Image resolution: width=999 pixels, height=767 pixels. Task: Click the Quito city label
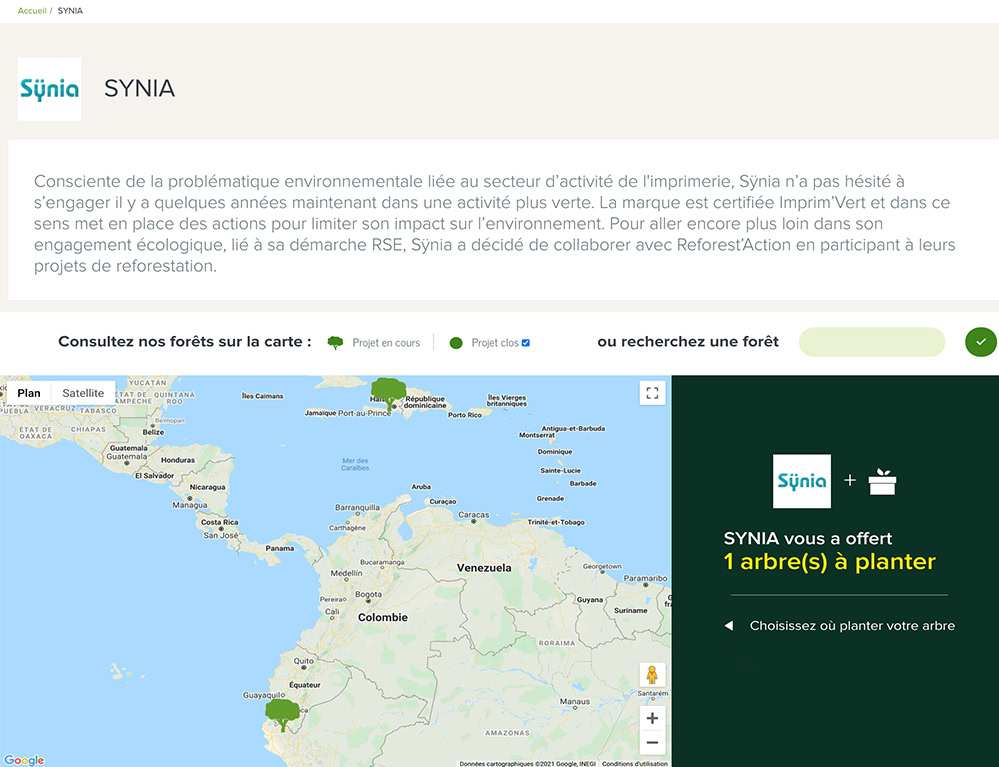pyautogui.click(x=304, y=661)
